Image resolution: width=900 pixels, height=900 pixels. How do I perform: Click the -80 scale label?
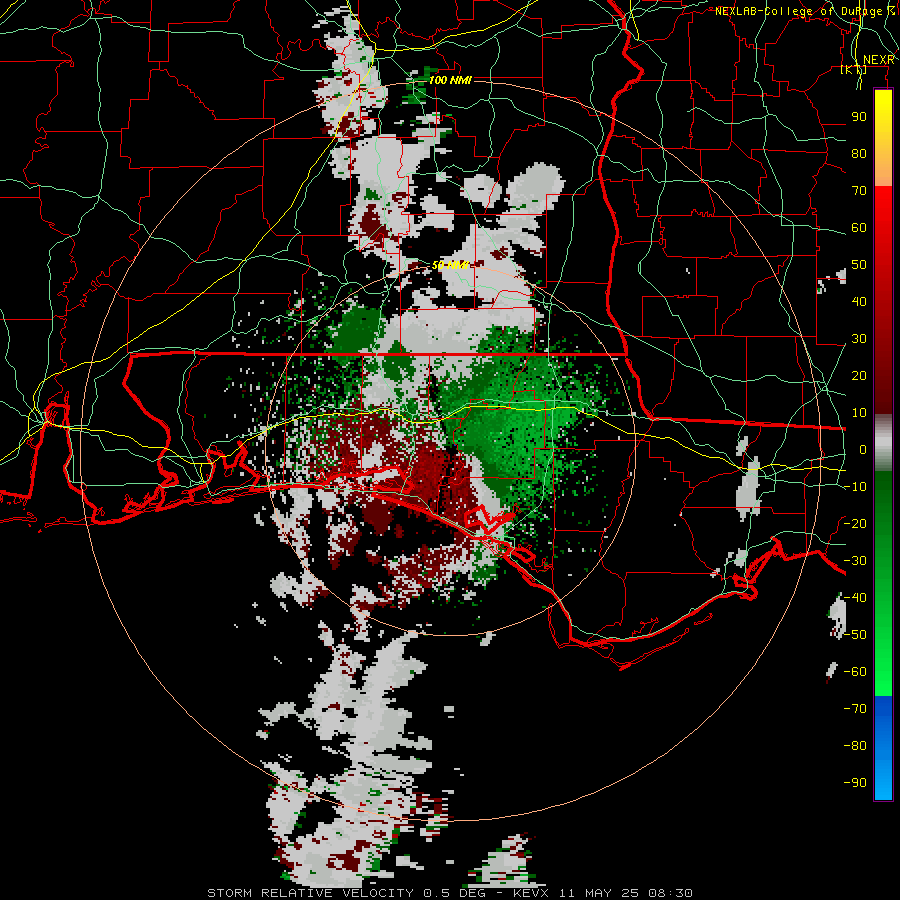855,746
